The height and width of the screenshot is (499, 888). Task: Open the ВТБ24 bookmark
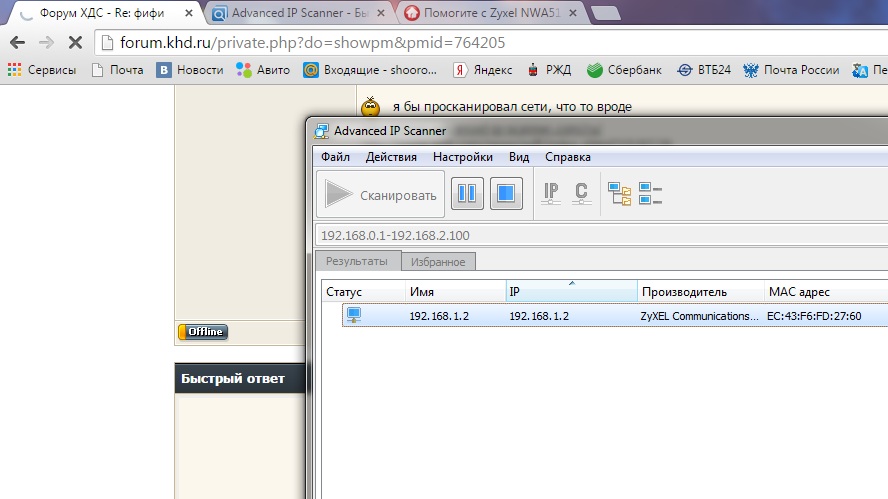tap(704, 70)
